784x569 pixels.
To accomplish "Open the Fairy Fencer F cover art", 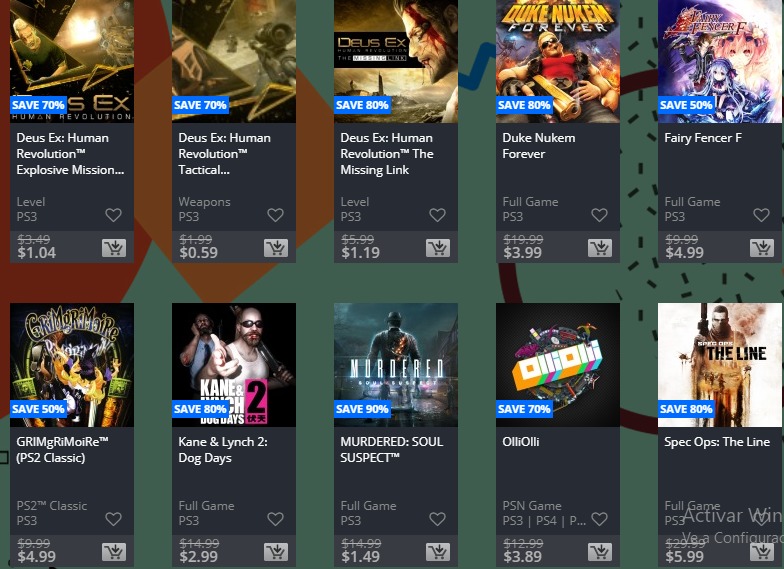I will (720, 61).
